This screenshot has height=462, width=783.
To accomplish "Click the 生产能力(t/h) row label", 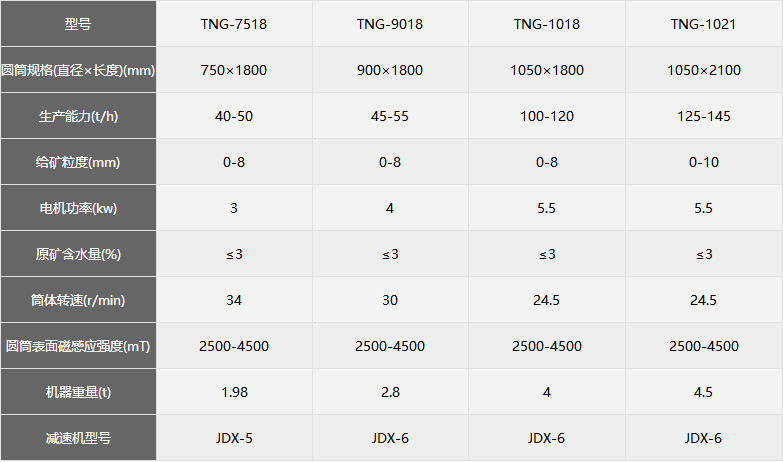I will pos(78,116).
